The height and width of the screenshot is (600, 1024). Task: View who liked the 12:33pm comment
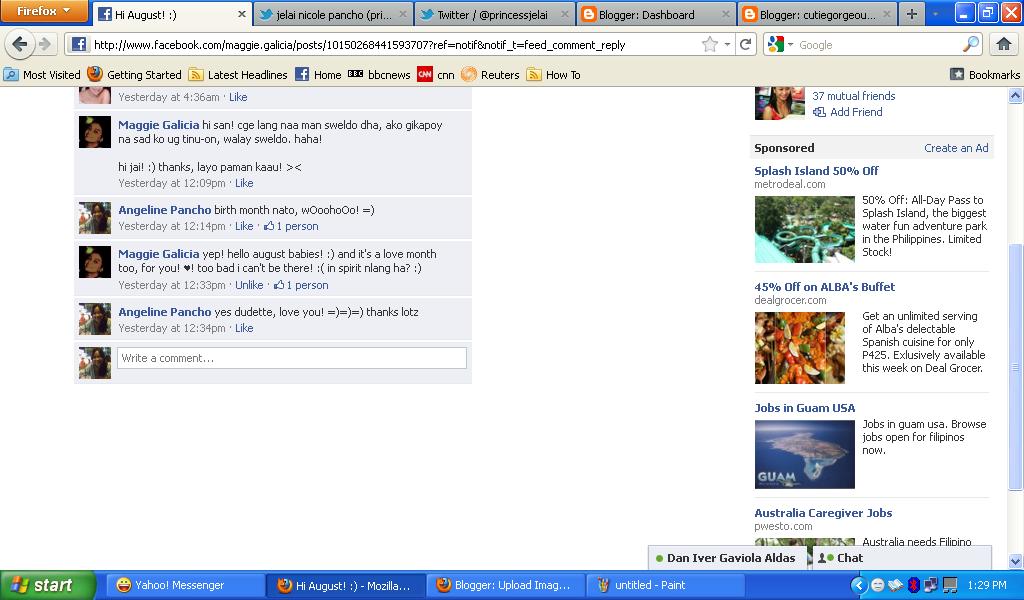[301, 285]
